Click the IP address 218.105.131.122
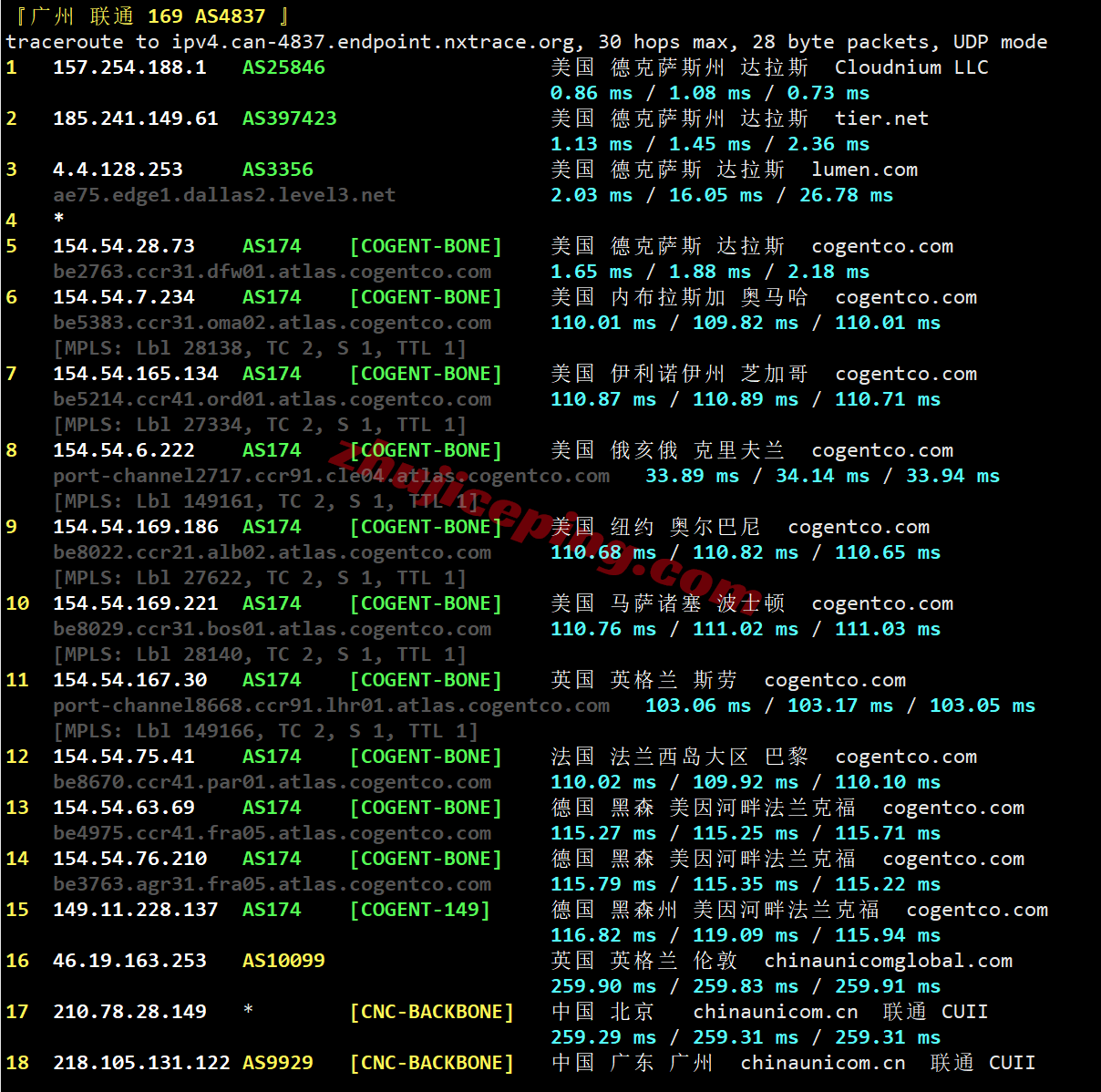The width and height of the screenshot is (1101, 1092). (141, 1063)
